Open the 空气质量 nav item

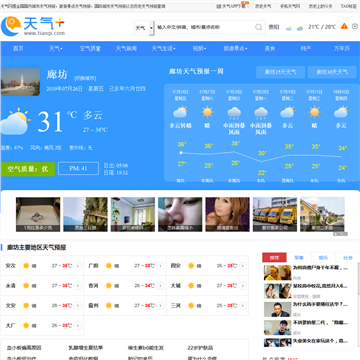[x=90, y=49]
